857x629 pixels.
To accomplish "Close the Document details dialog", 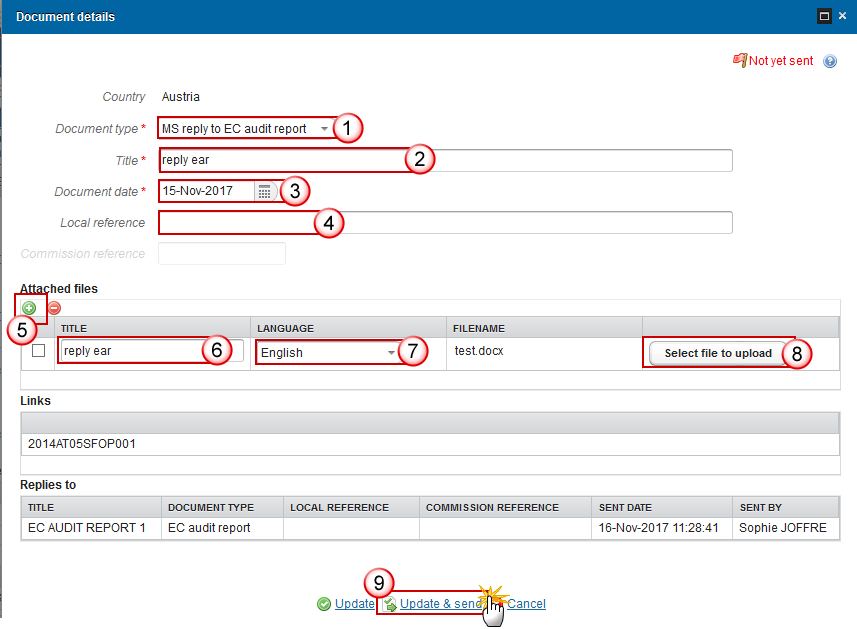I will point(844,16).
